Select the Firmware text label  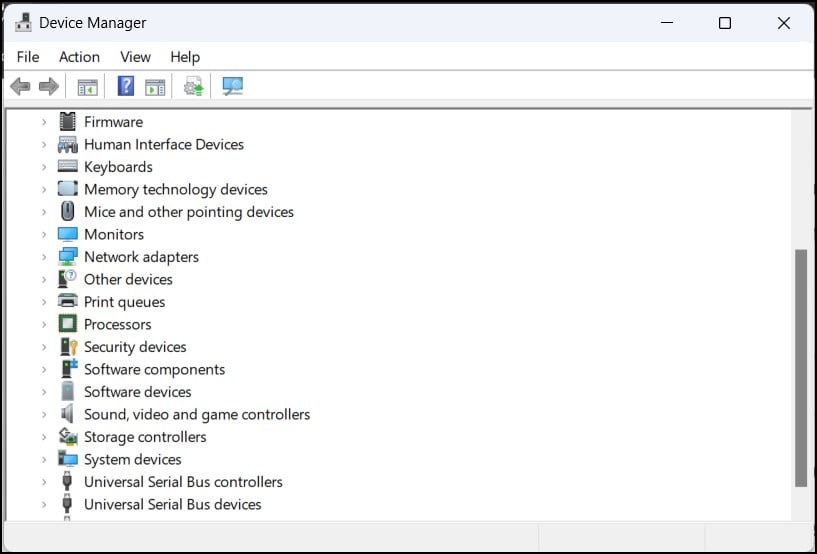114,122
